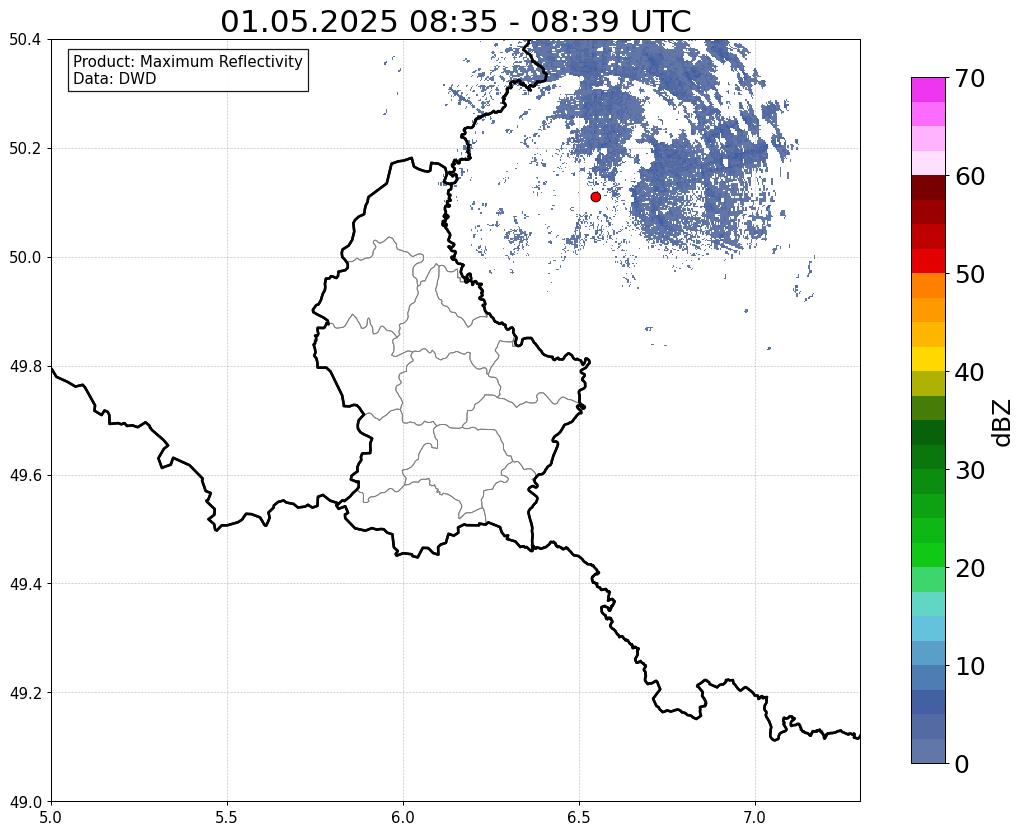Select the bright red colorbar segment near 50
Viewport: 1023px width, 834px height.
coord(928,261)
